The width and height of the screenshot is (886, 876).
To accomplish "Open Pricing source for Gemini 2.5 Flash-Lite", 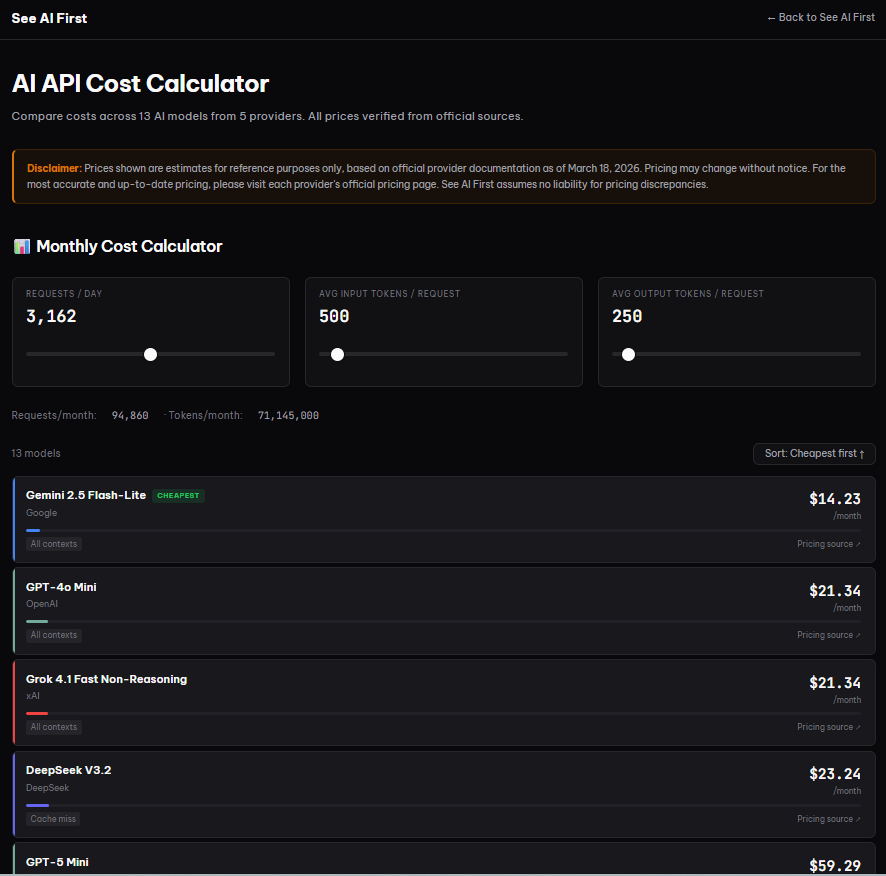I will click(x=828, y=544).
